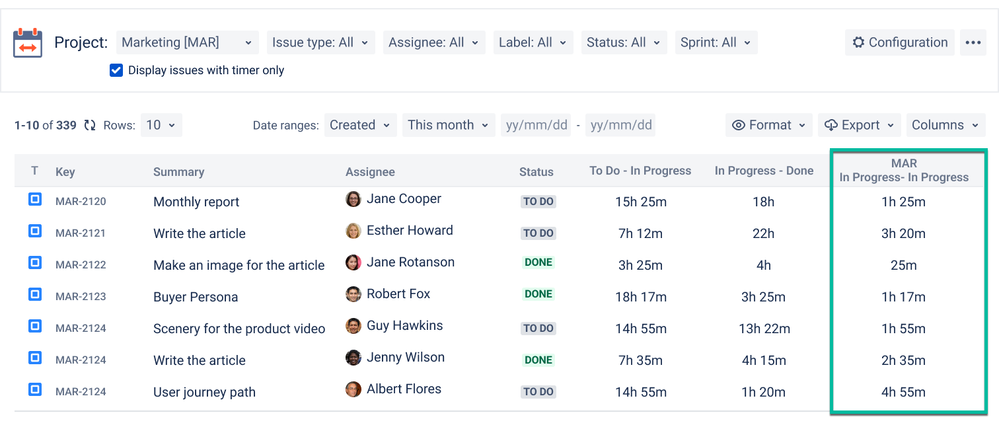Image resolution: width=999 pixels, height=447 pixels.
Task: Sort by the Status column header
Action: [536, 172]
